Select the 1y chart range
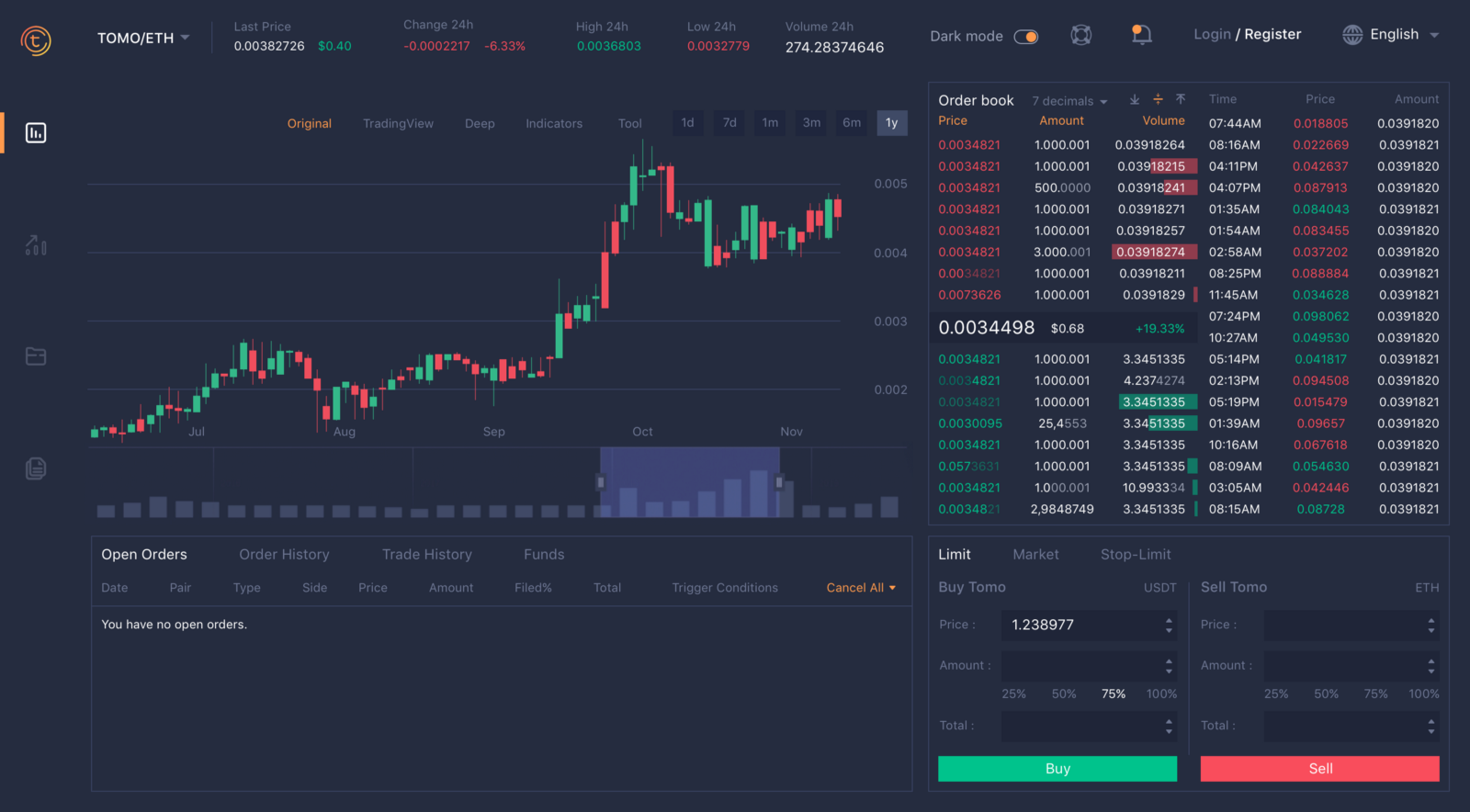 (892, 123)
